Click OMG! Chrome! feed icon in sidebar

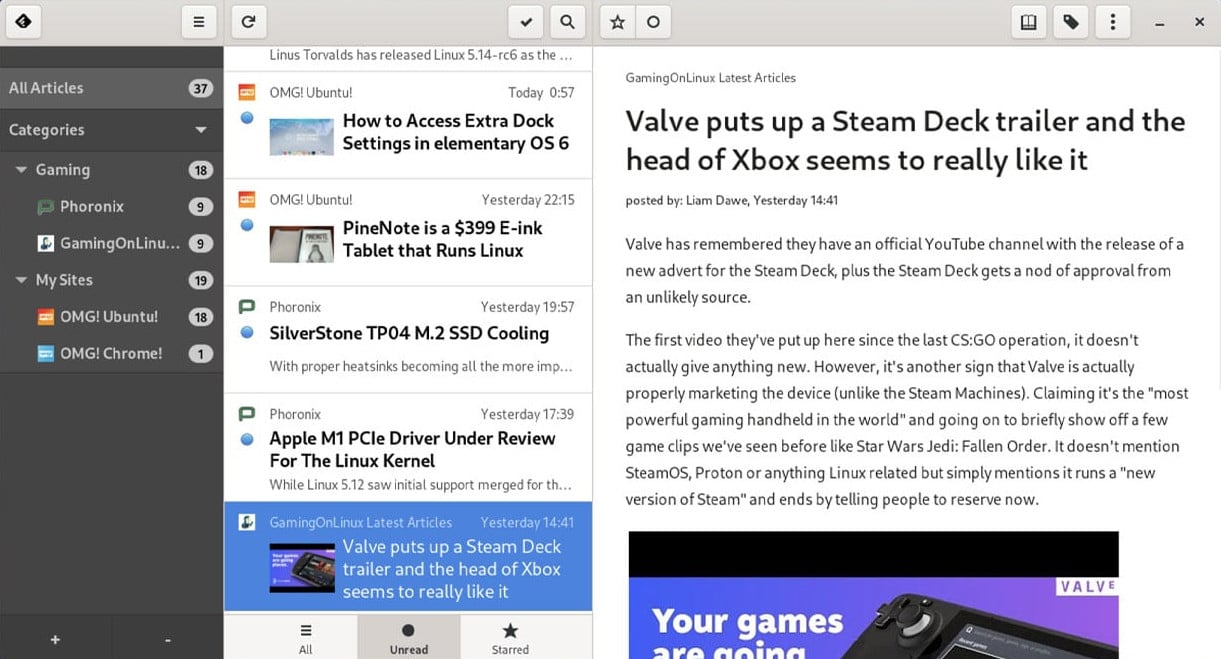45,353
